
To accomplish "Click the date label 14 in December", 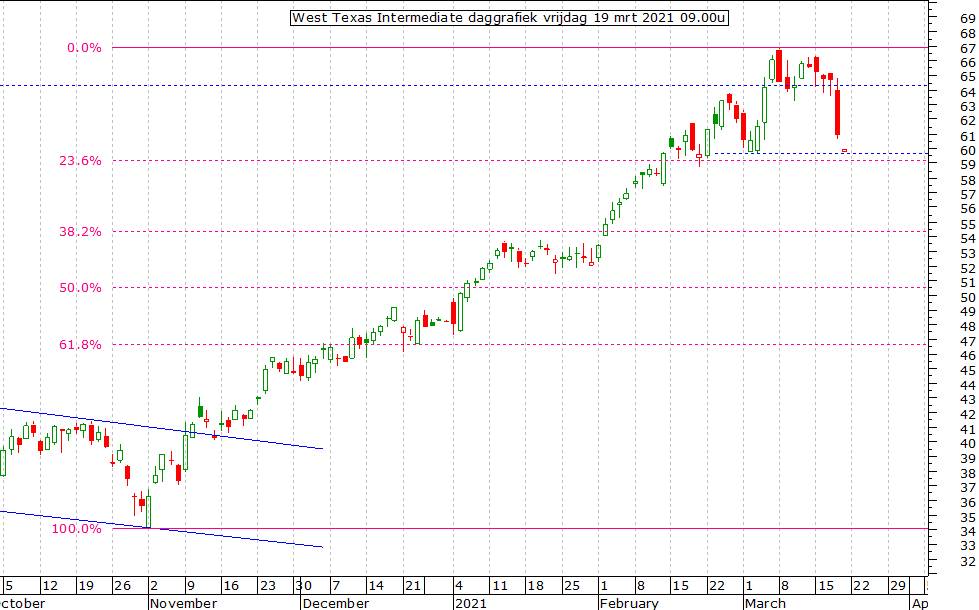I will click(x=376, y=586).
